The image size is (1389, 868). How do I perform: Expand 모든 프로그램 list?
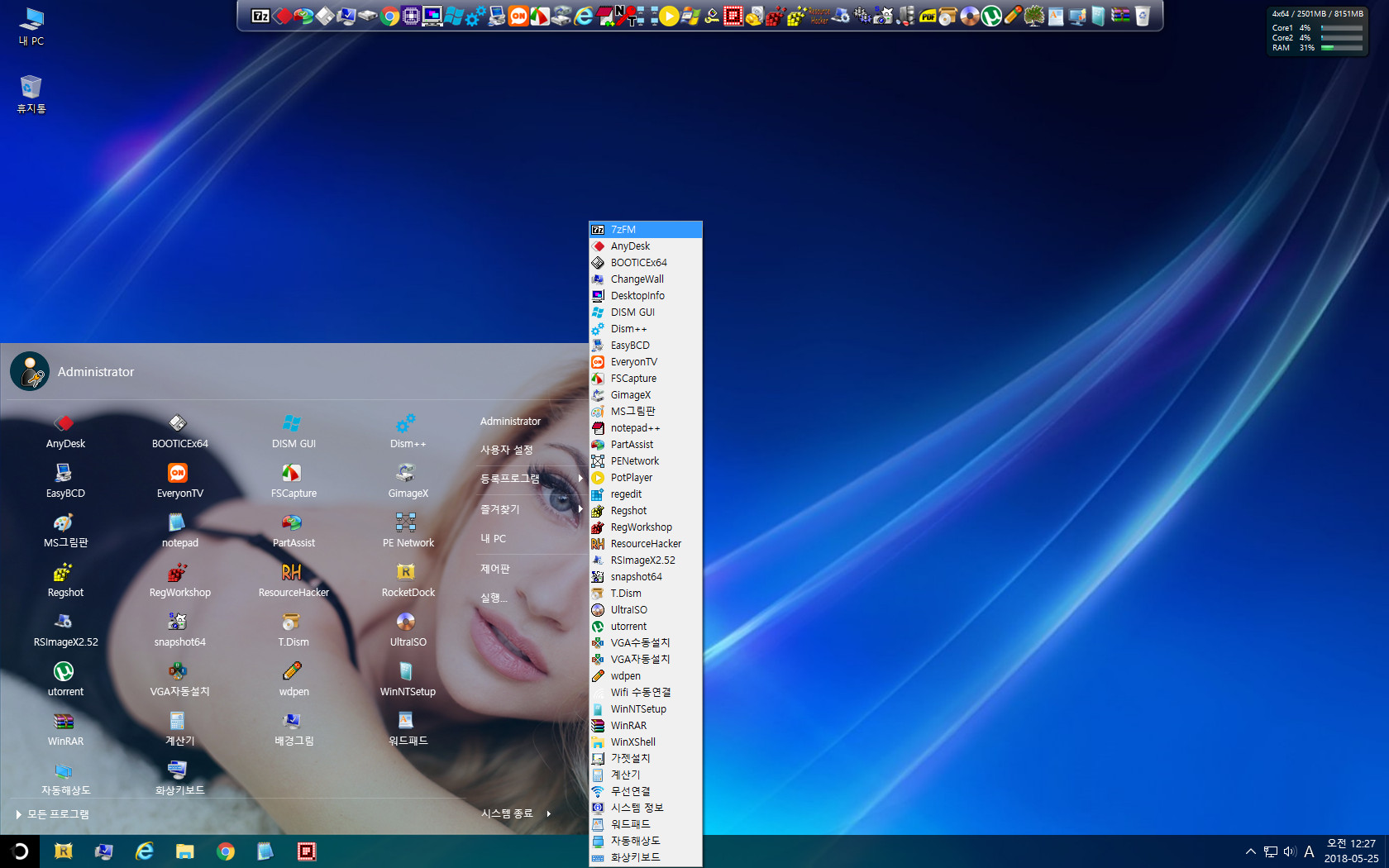coord(52,814)
